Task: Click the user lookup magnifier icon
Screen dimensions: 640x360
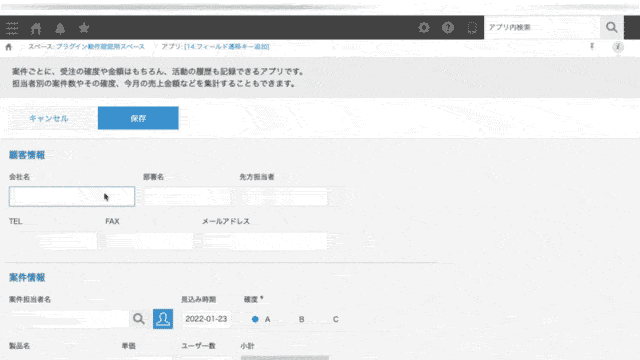Action: pyautogui.click(x=139, y=319)
